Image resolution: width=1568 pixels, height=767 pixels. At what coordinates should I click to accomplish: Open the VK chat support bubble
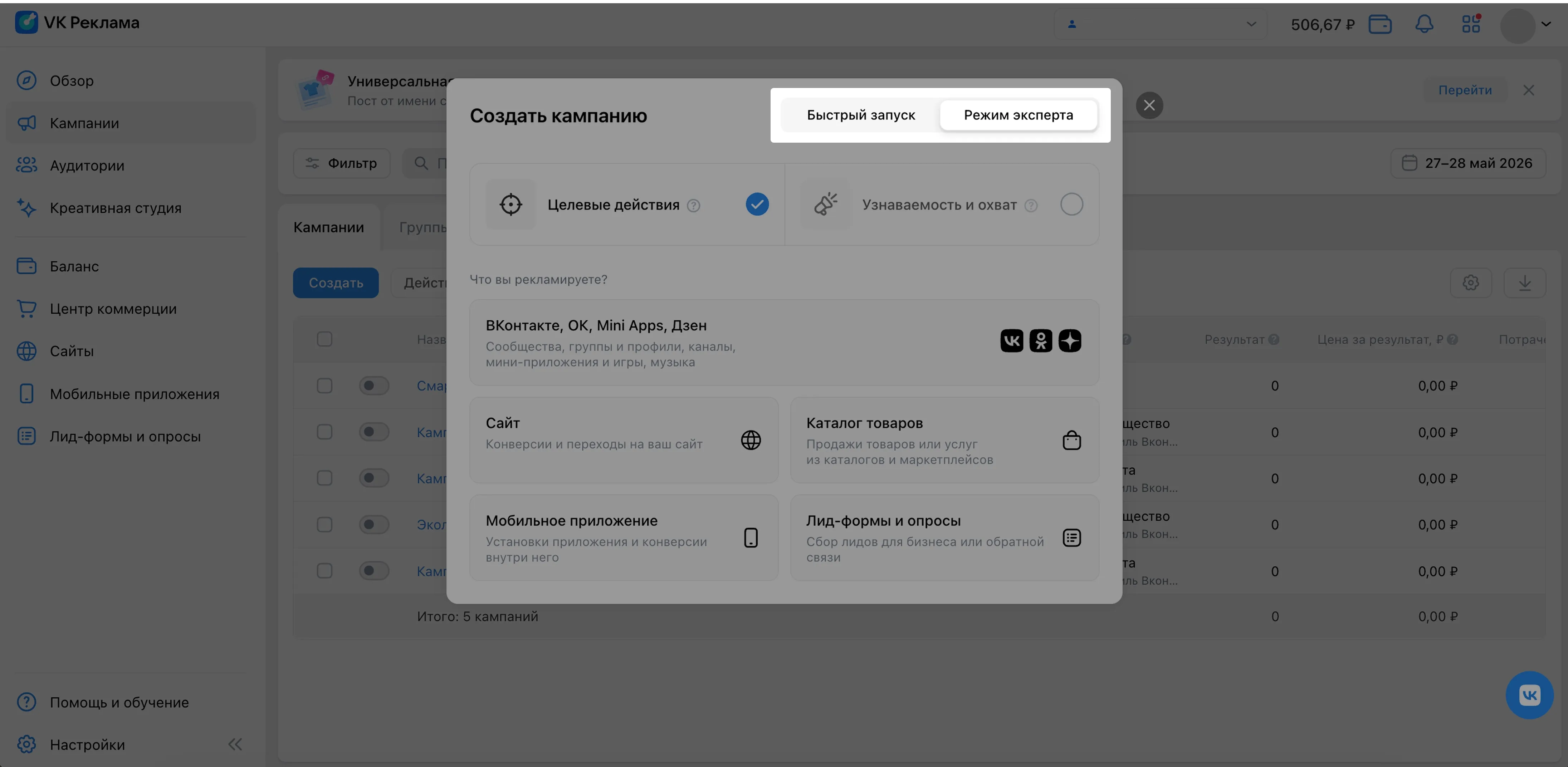pos(1529,695)
